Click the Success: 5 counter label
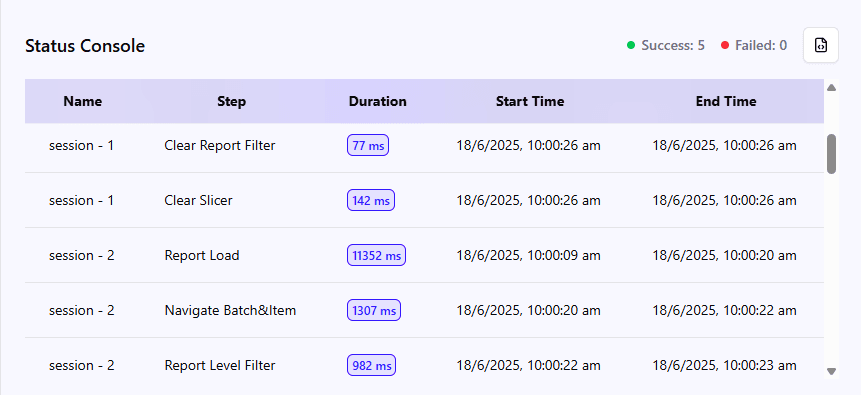 (x=673, y=45)
